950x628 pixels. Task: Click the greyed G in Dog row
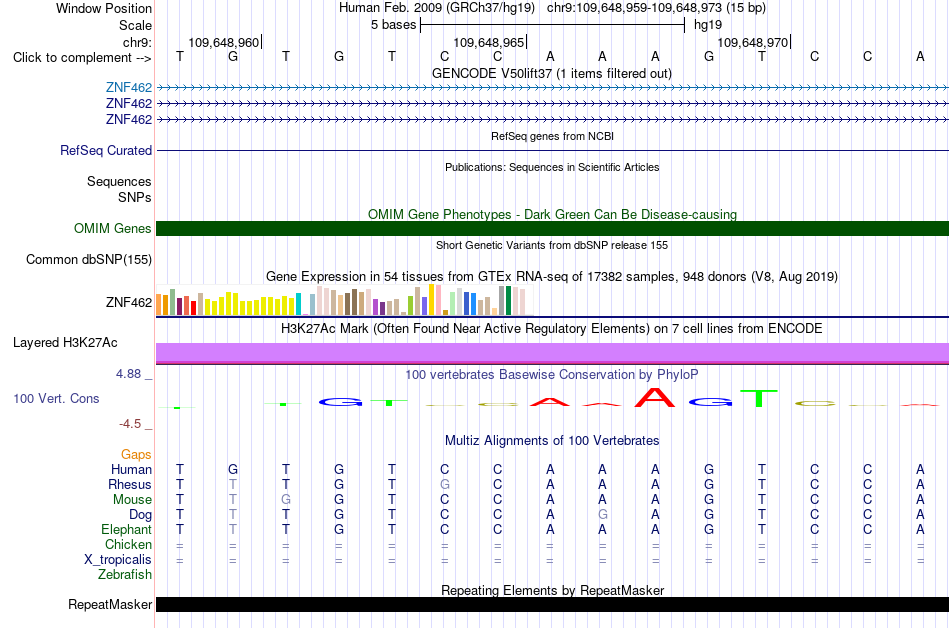pyautogui.click(x=602, y=515)
